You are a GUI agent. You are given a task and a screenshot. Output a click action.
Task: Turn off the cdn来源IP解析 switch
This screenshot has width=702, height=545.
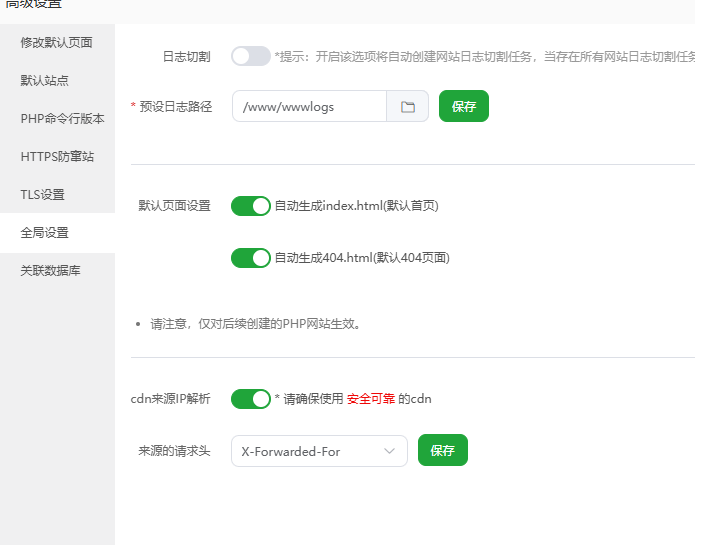point(250,399)
